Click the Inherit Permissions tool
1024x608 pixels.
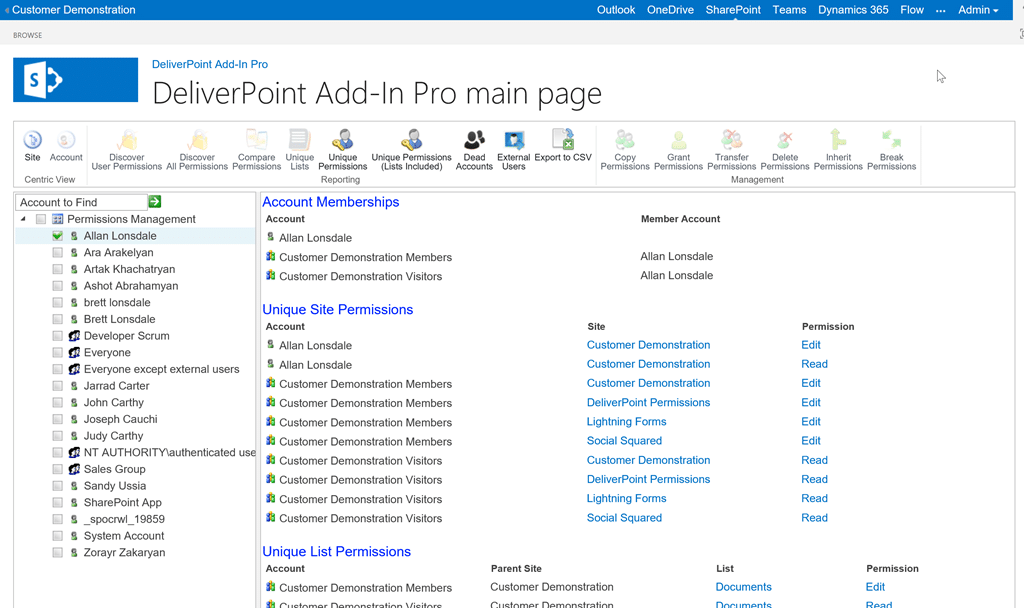tap(839, 150)
